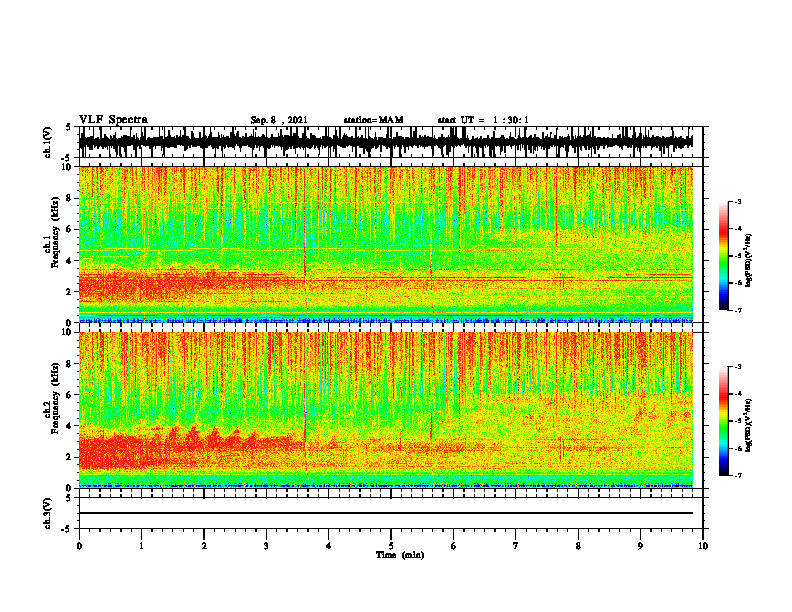Click time axis tick label "9"
Viewport: 792px width, 612px height.
click(640, 546)
